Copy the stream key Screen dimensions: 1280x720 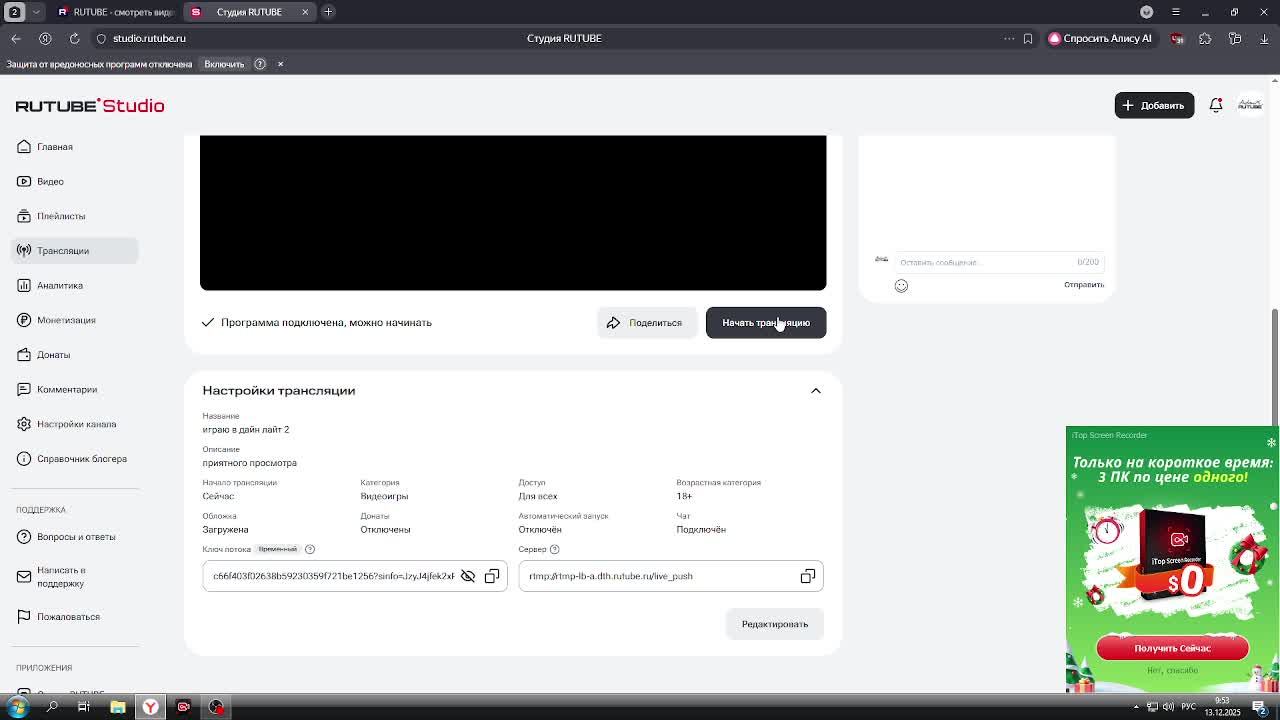tap(492, 576)
